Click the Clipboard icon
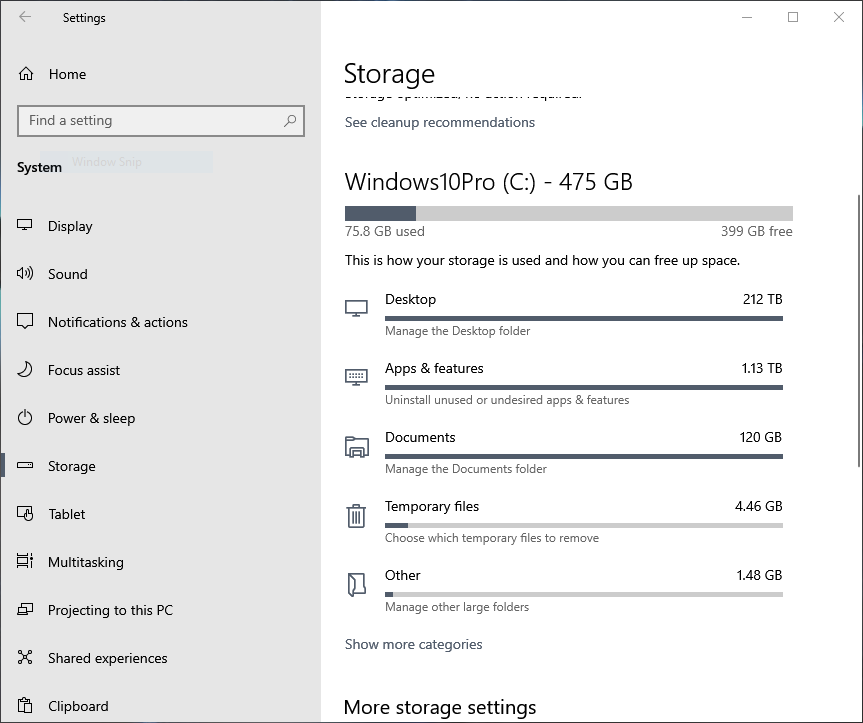The height and width of the screenshot is (723, 863). (x=25, y=705)
